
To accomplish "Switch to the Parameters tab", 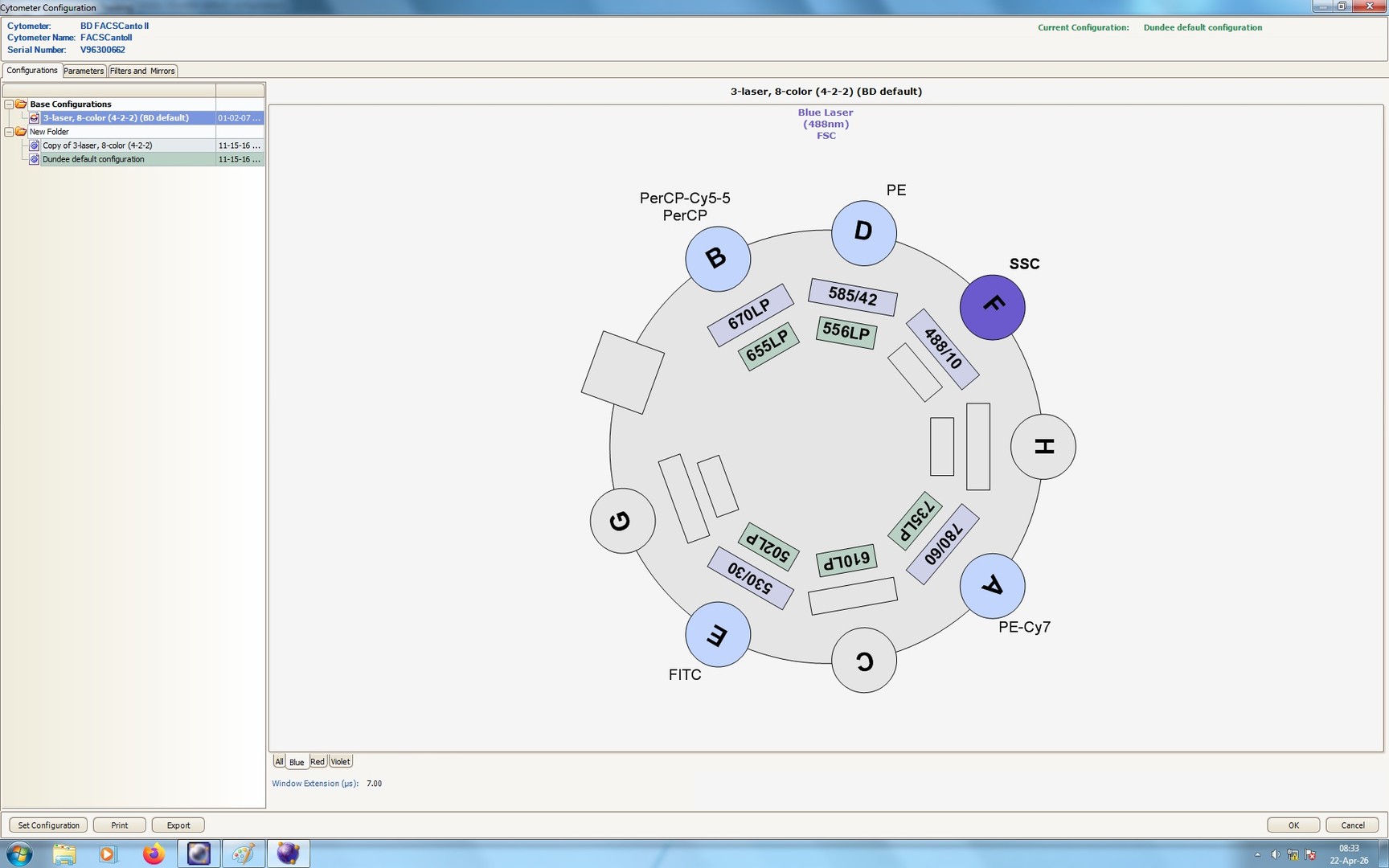I will (84, 71).
